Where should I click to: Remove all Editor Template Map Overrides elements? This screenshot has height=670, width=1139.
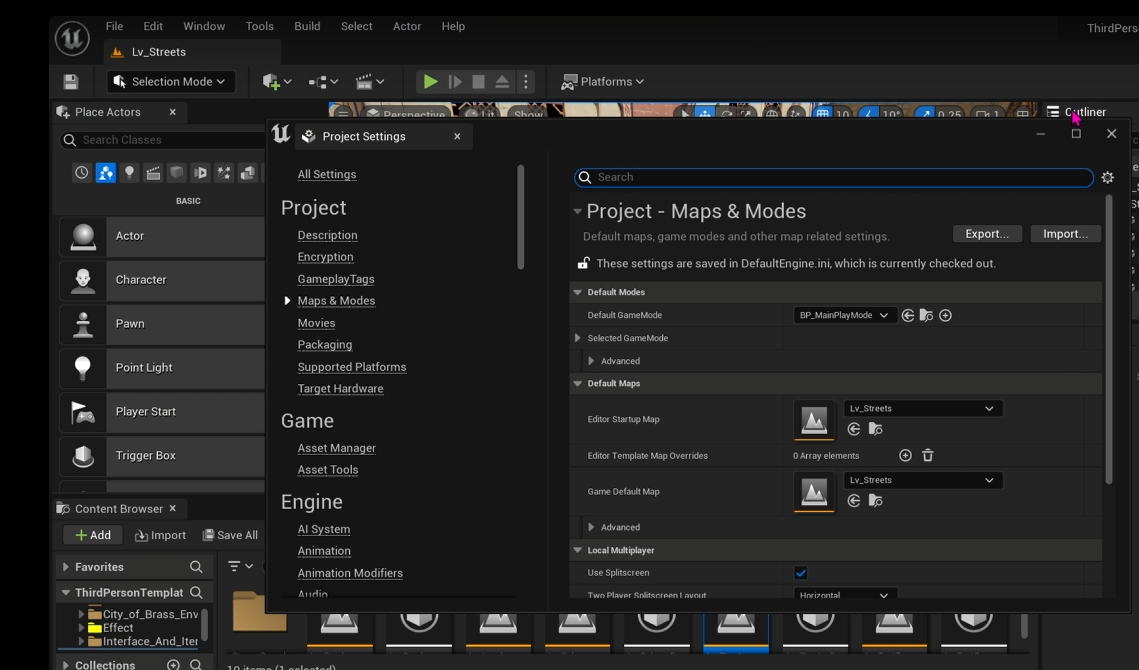tap(928, 456)
